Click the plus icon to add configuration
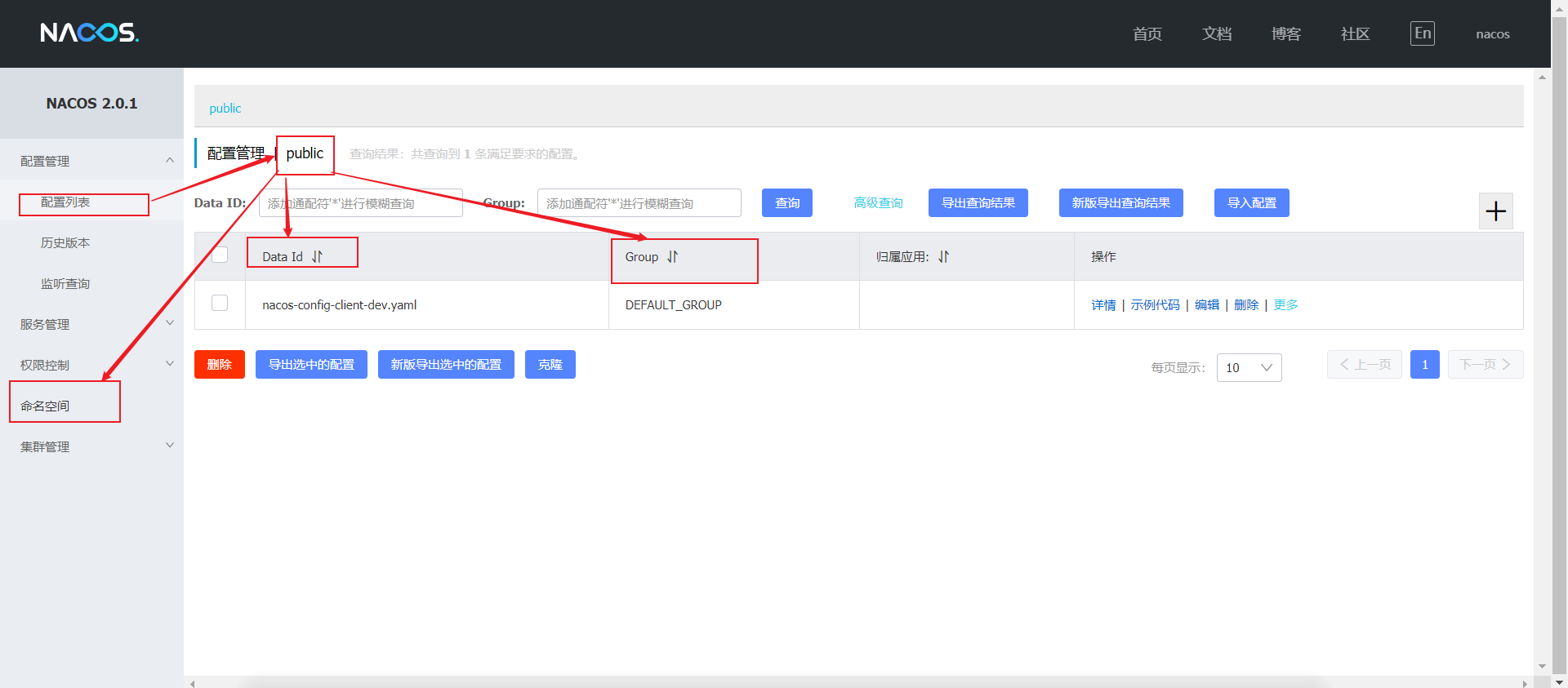 [1496, 211]
